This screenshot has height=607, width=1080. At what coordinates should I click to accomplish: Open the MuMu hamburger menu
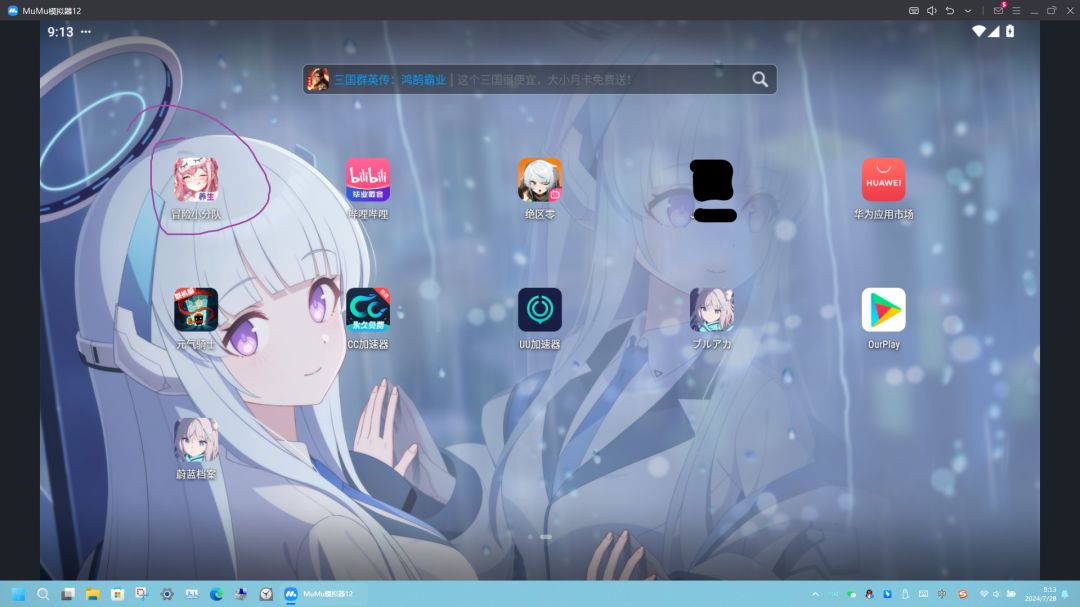(1016, 10)
